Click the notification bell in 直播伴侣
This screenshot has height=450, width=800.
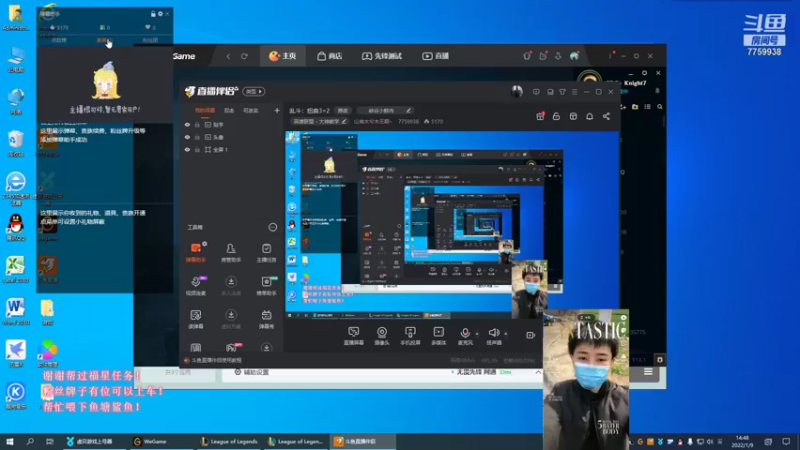(589, 116)
